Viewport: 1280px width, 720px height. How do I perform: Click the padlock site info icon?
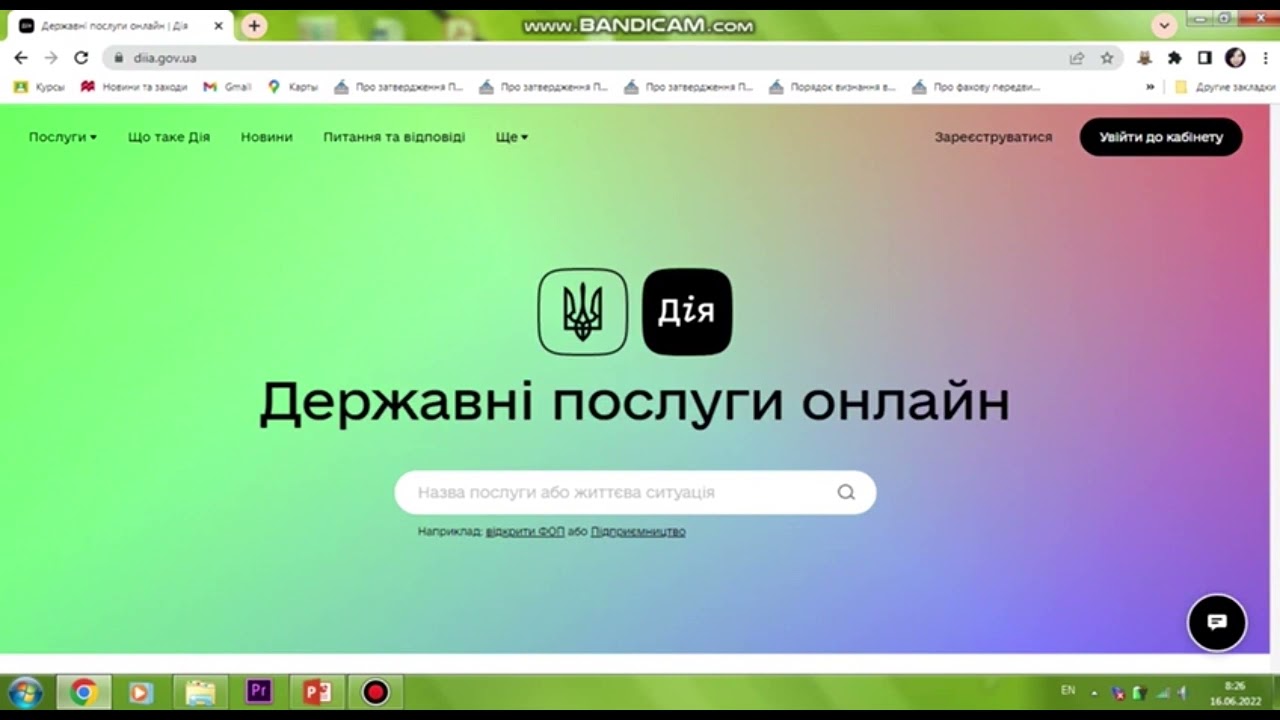[119, 58]
